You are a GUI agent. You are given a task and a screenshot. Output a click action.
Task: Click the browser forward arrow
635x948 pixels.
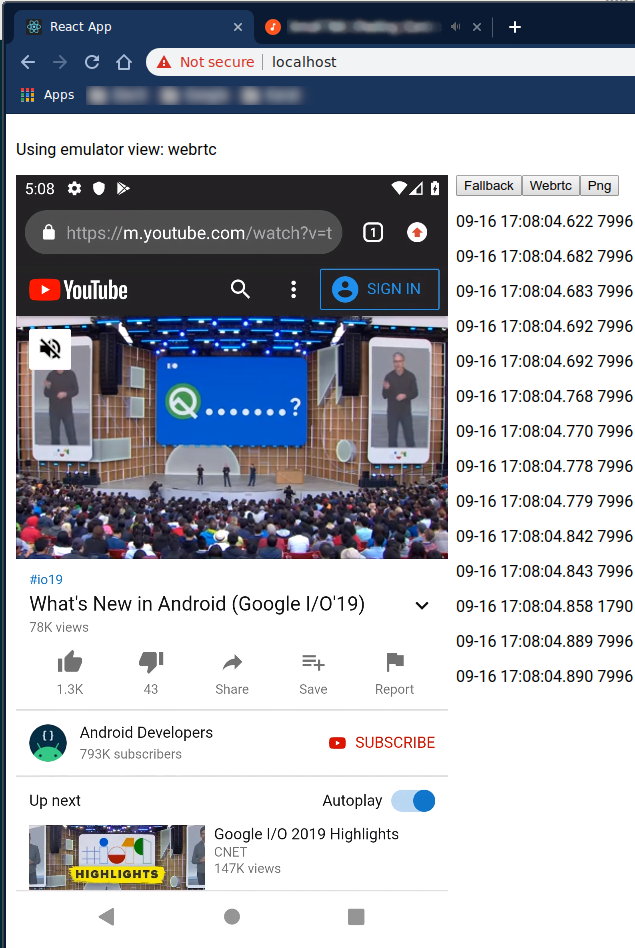(x=60, y=62)
